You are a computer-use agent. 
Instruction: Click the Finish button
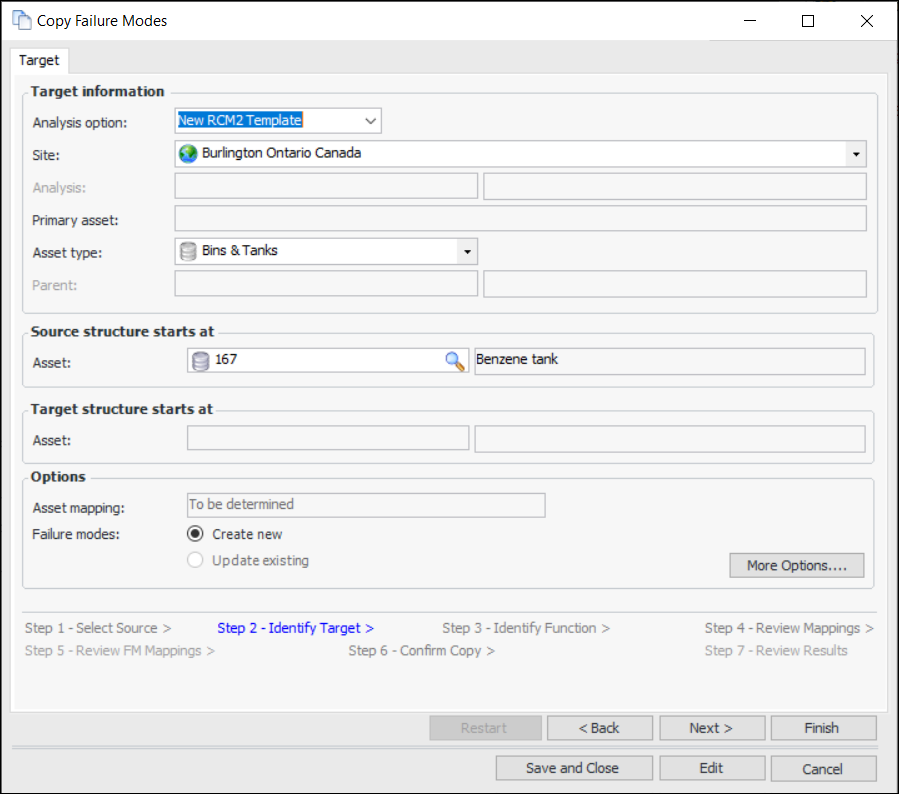pyautogui.click(x=822, y=728)
